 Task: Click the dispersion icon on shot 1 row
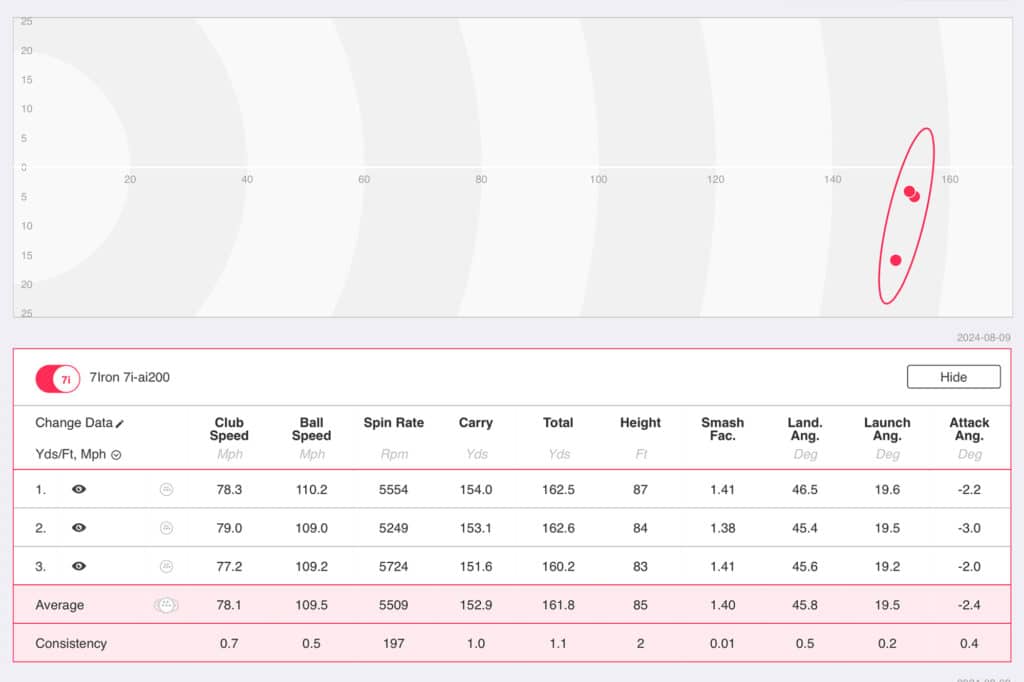pyautogui.click(x=166, y=490)
